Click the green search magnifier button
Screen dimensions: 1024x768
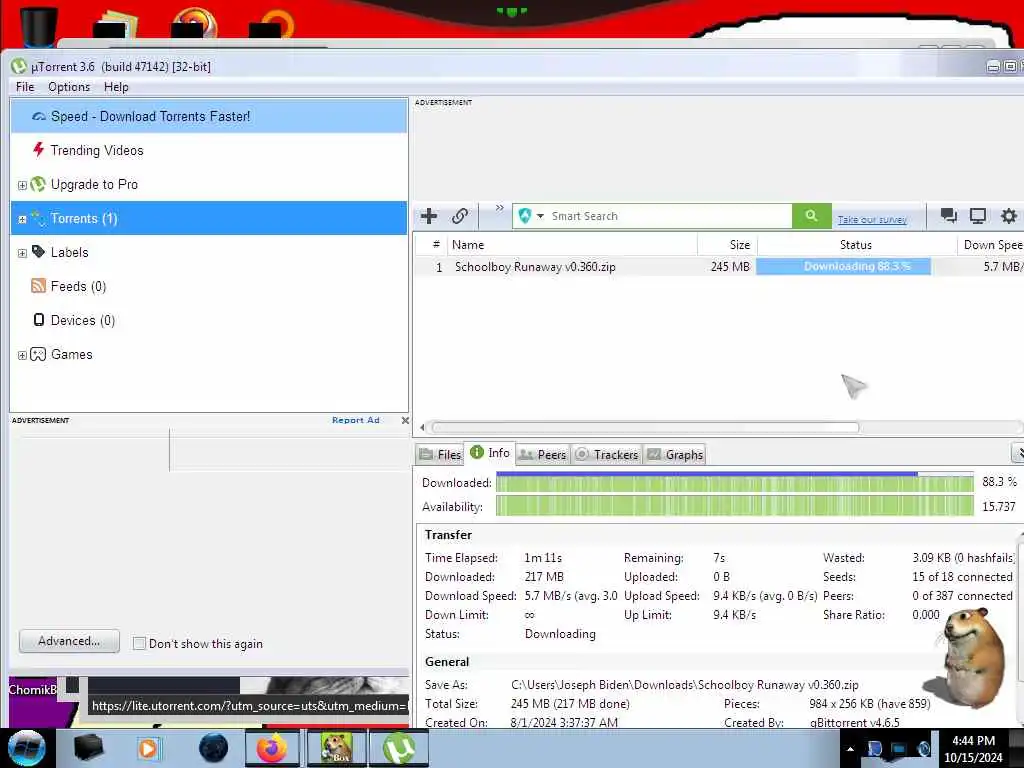point(811,216)
